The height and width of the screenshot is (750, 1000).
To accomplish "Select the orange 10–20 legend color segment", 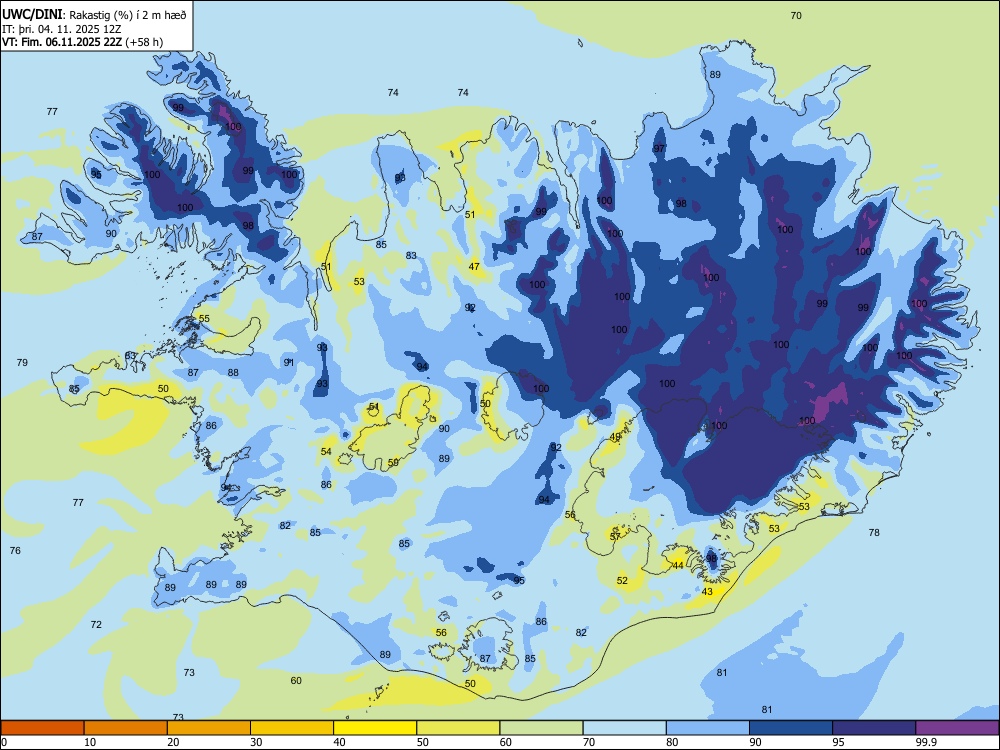I will 126,728.
